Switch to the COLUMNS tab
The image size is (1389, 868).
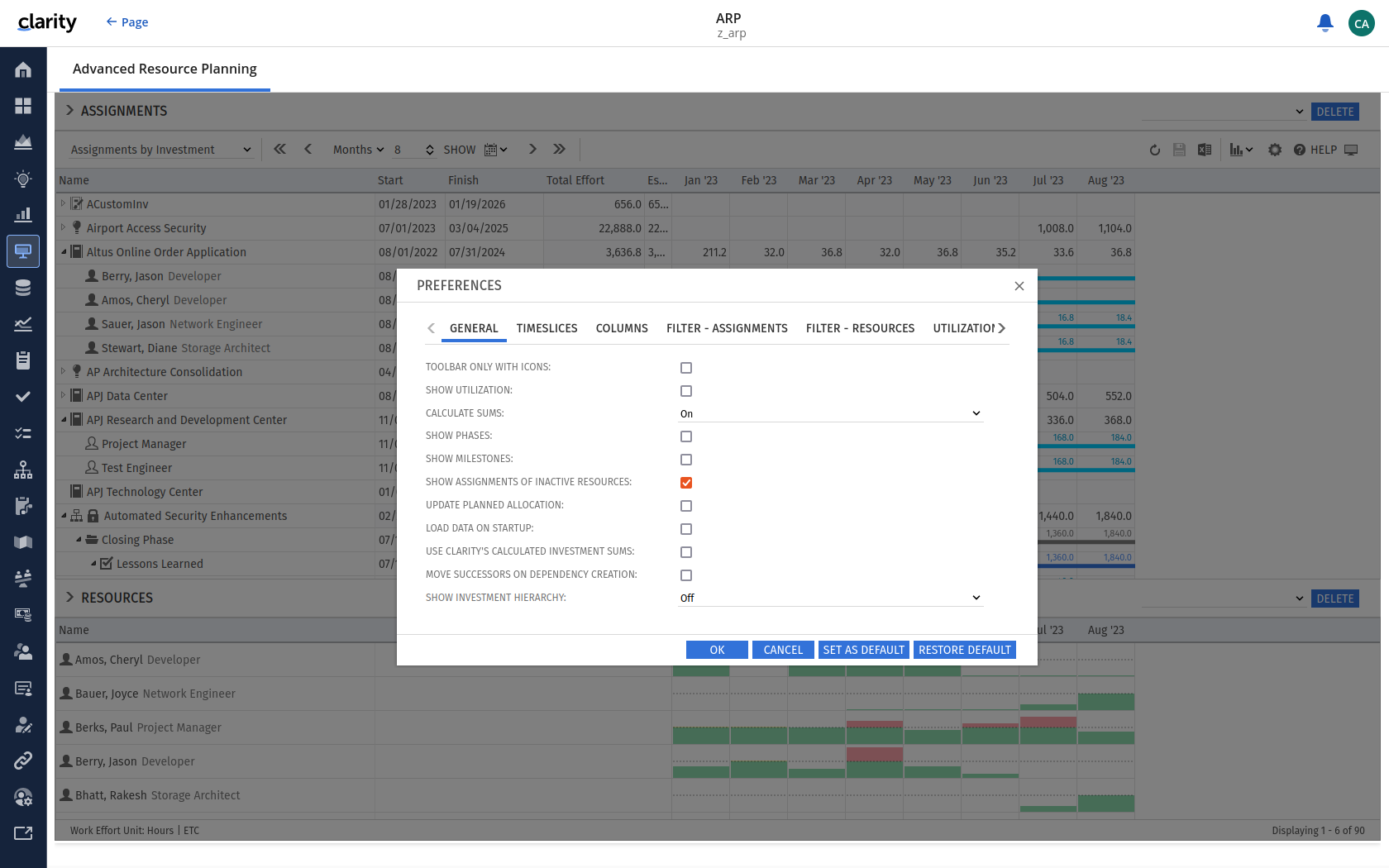coord(622,328)
